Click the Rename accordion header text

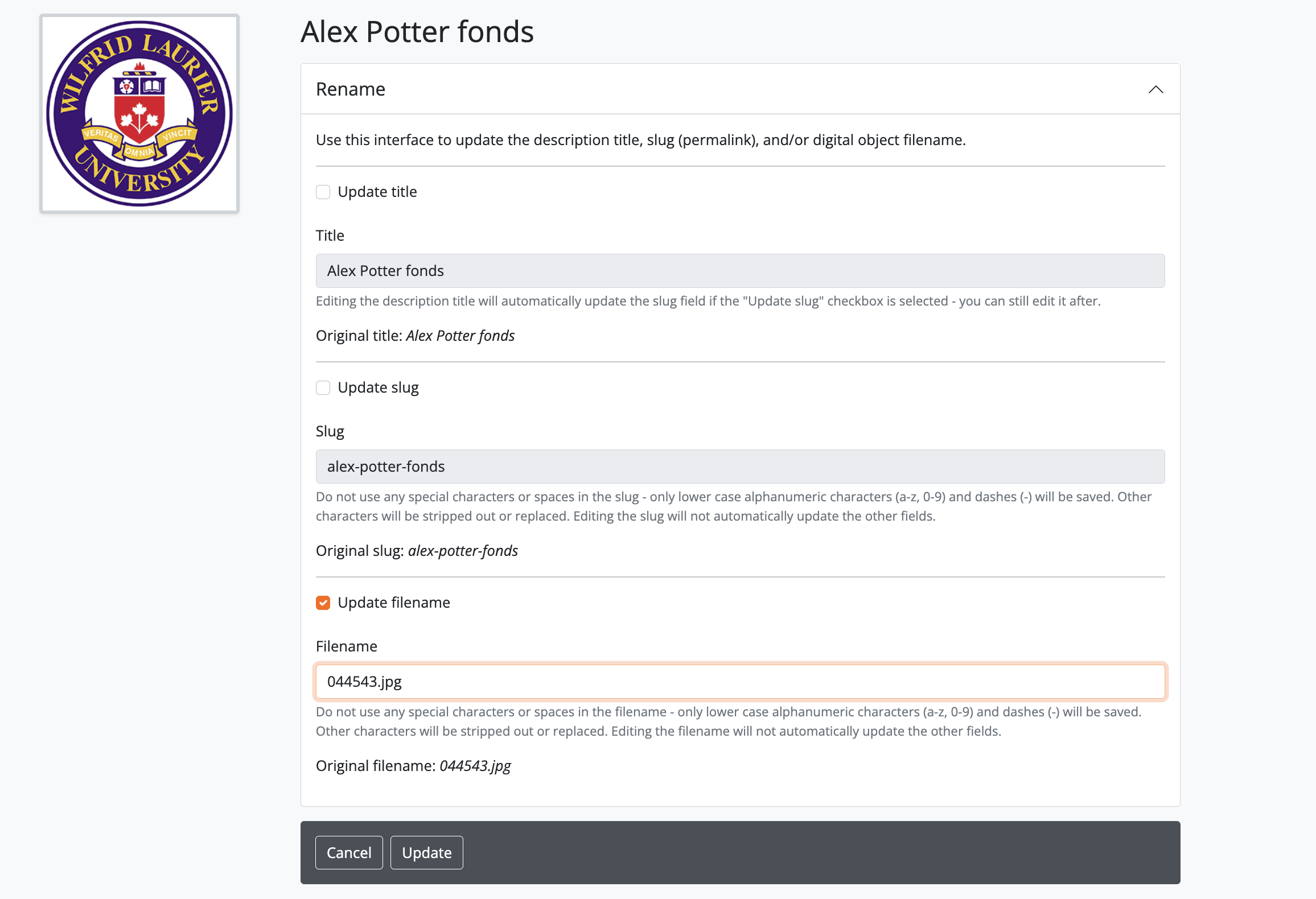pyautogui.click(x=351, y=89)
